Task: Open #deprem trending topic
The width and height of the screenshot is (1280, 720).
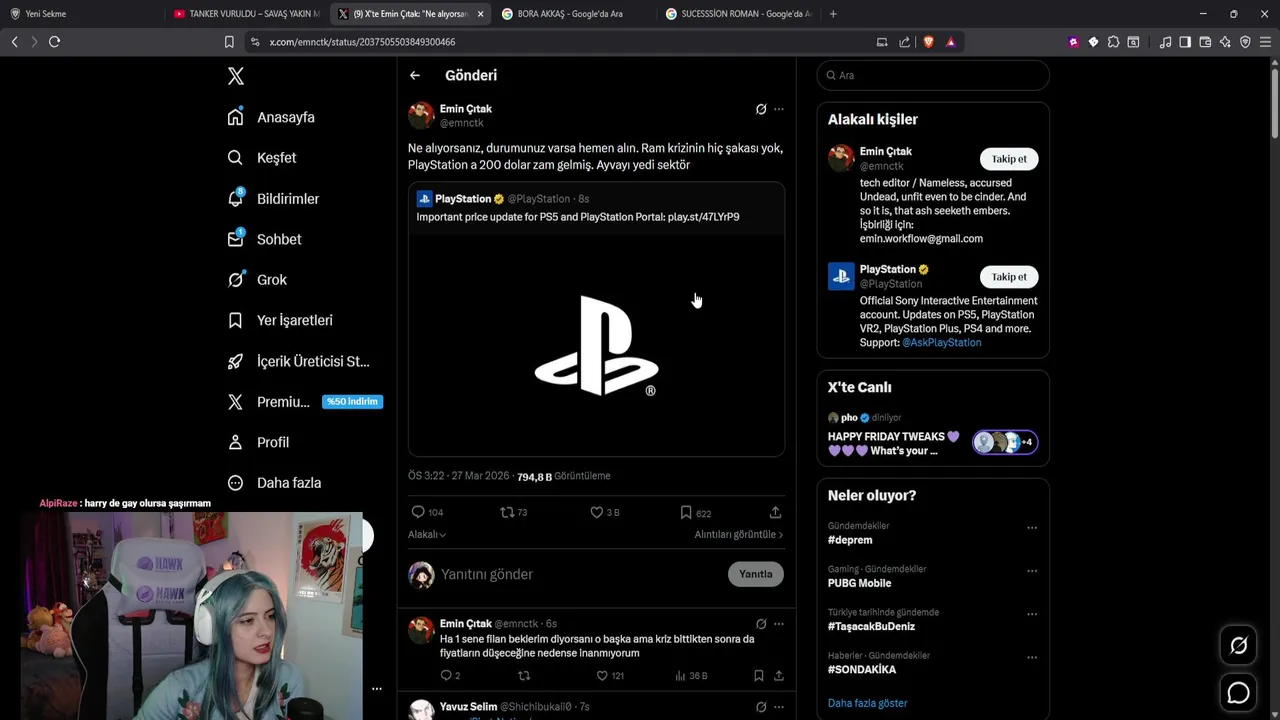Action: [850, 540]
